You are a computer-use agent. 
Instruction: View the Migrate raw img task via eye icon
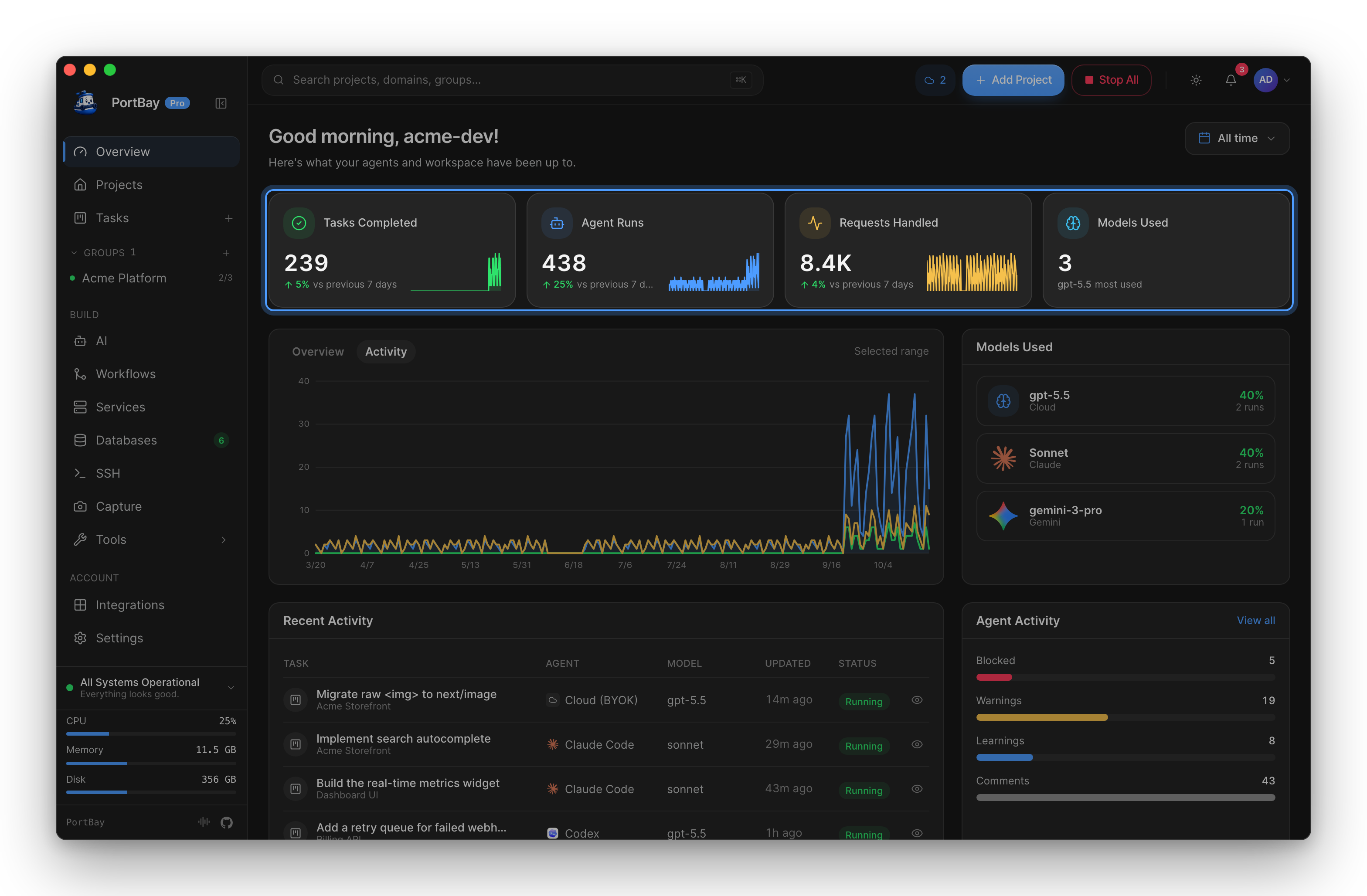tap(917, 699)
